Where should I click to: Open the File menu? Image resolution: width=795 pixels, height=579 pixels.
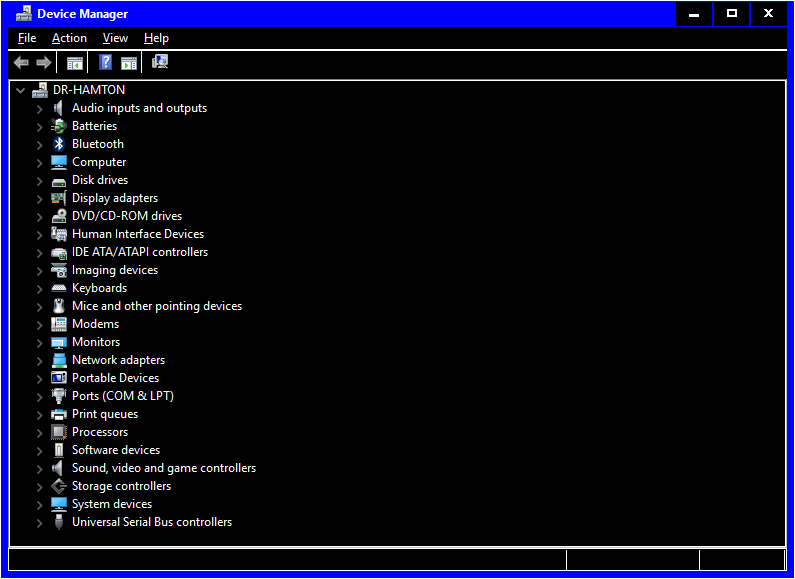[x=27, y=38]
